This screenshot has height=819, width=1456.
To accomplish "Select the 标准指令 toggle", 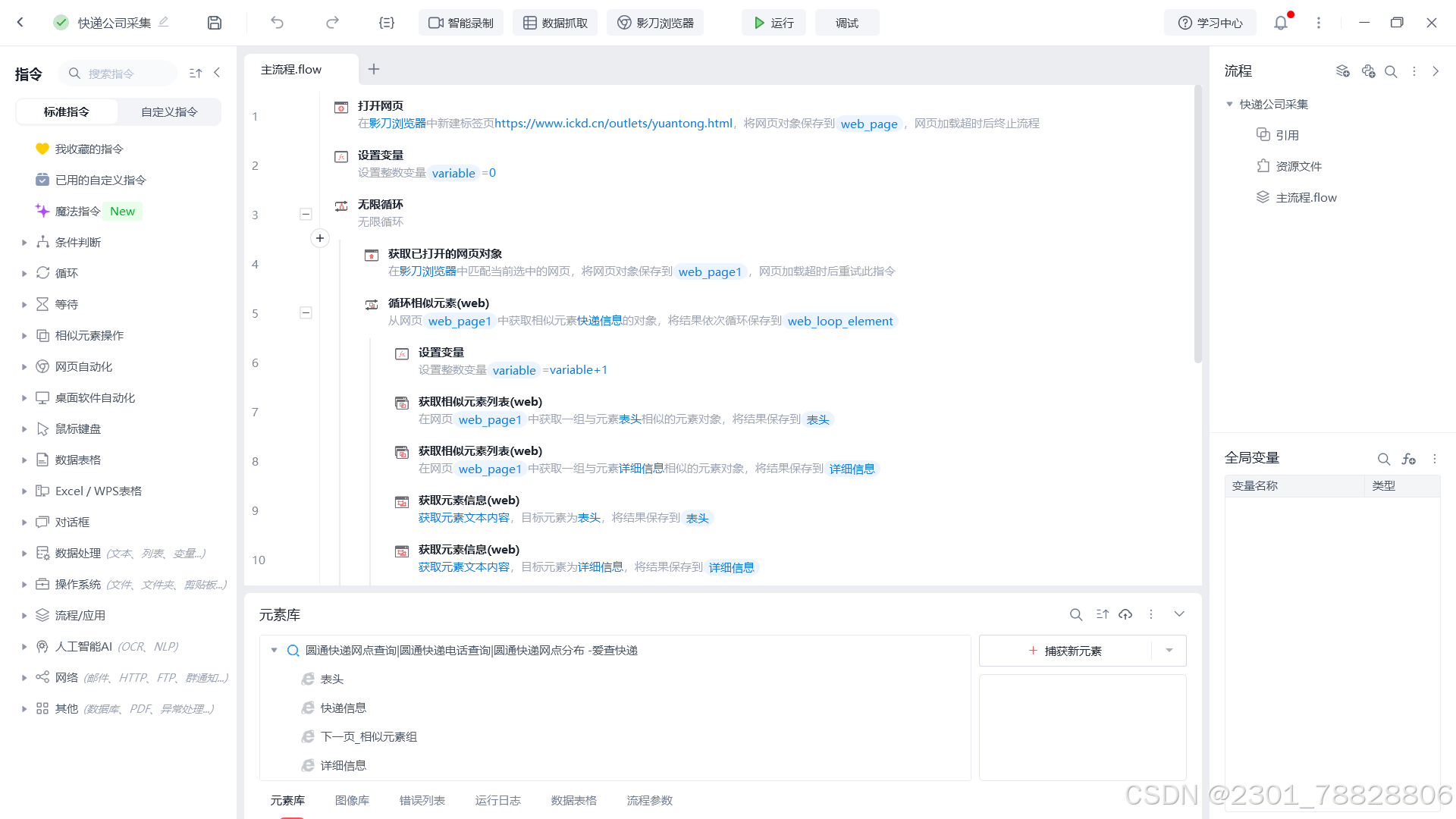I will click(x=67, y=111).
